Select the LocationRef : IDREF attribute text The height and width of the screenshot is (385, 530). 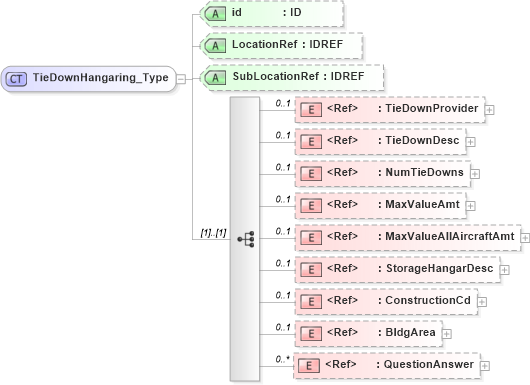coord(287,44)
